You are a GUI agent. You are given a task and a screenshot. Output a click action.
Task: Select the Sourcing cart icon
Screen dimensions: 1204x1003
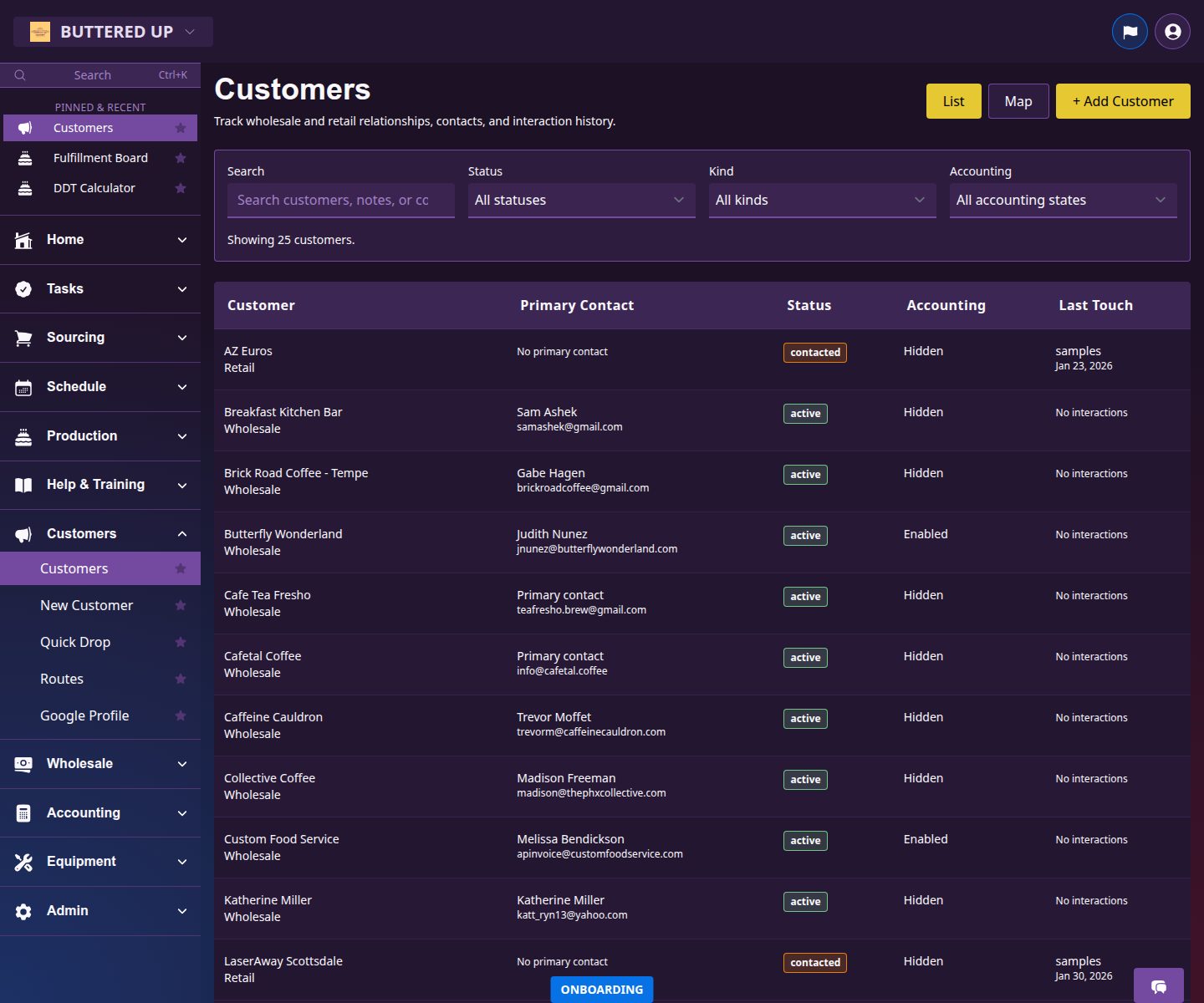(23, 337)
